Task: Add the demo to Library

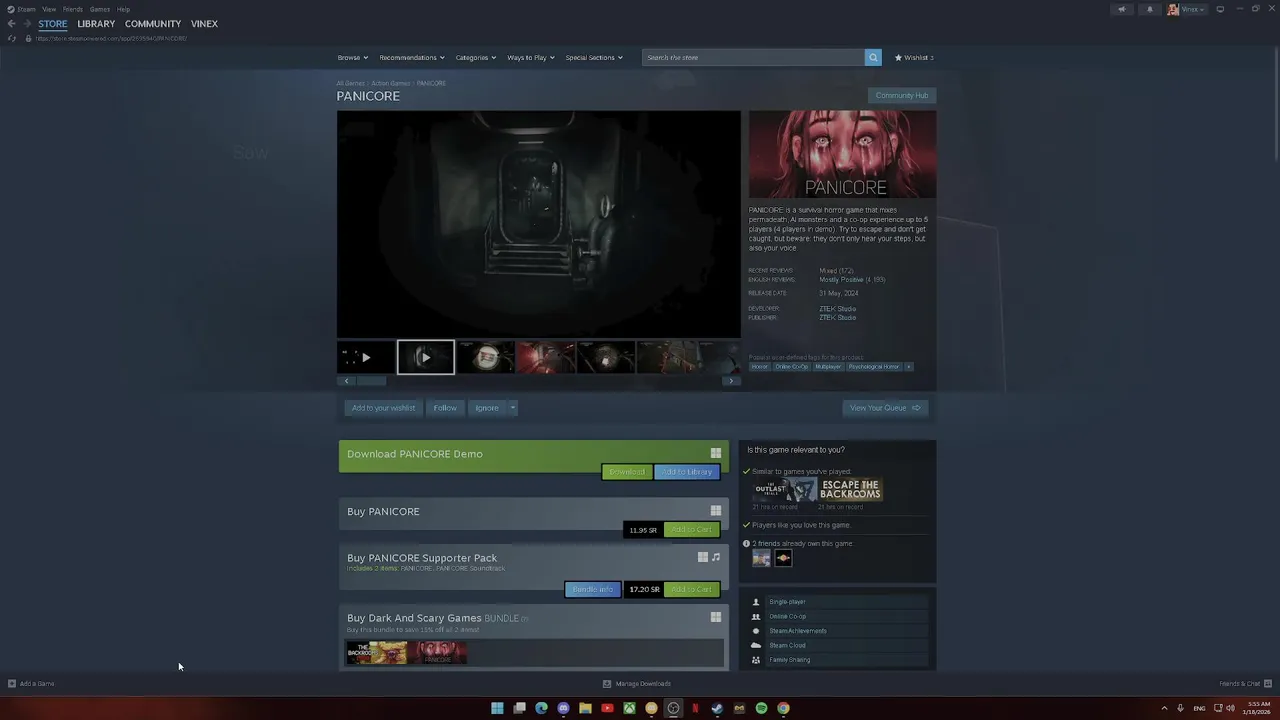Action: (687, 472)
